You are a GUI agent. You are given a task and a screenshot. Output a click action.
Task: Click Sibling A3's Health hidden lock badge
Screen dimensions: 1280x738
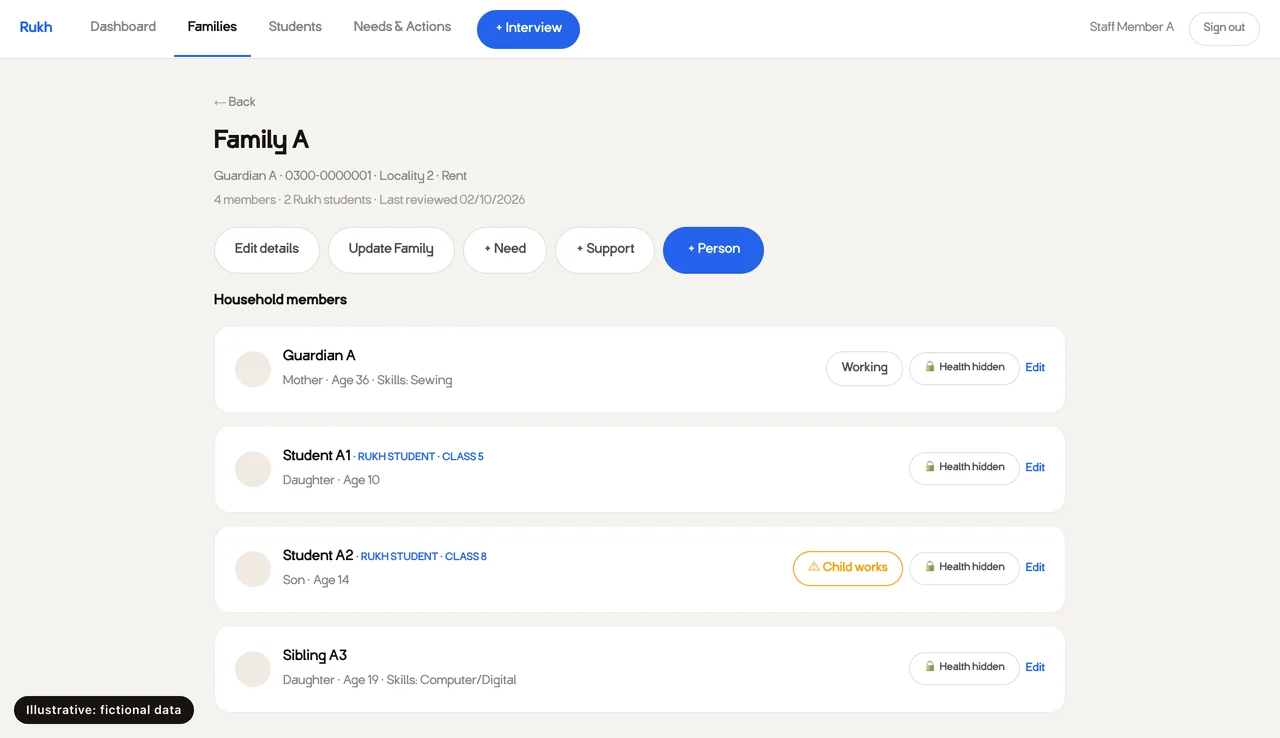tap(964, 668)
